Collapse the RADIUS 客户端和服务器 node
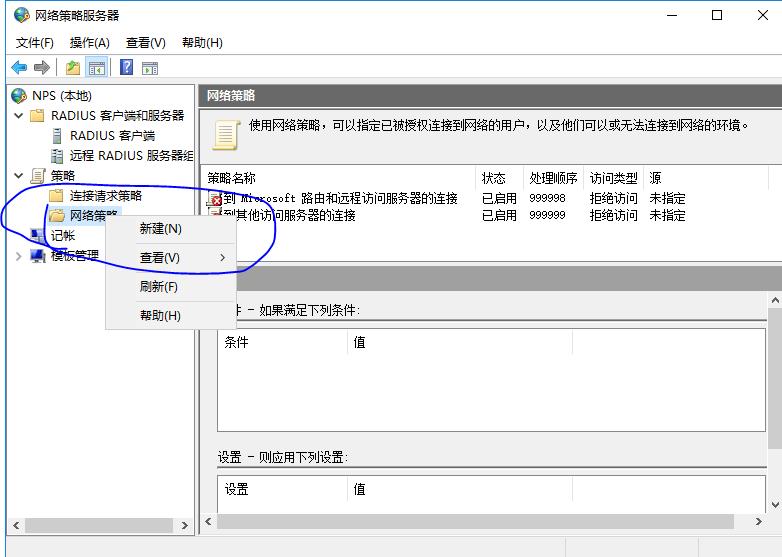The height and width of the screenshot is (557, 782). (18, 116)
